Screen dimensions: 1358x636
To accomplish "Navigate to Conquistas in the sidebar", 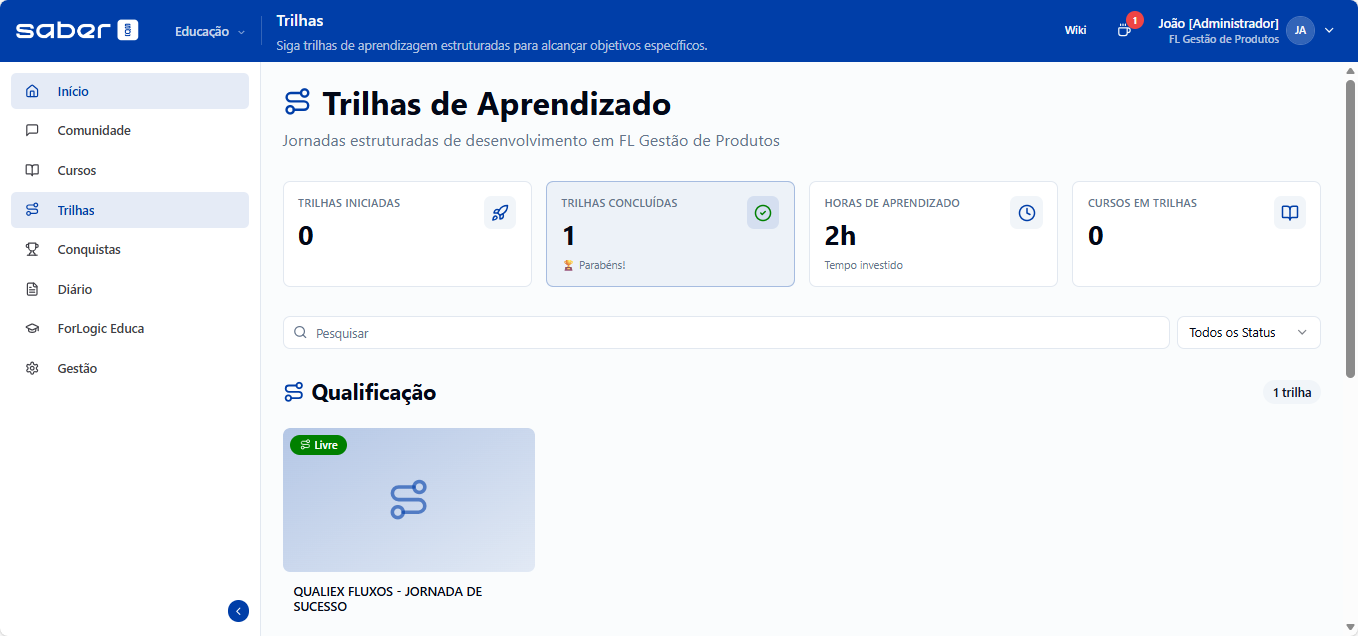I will (x=89, y=250).
